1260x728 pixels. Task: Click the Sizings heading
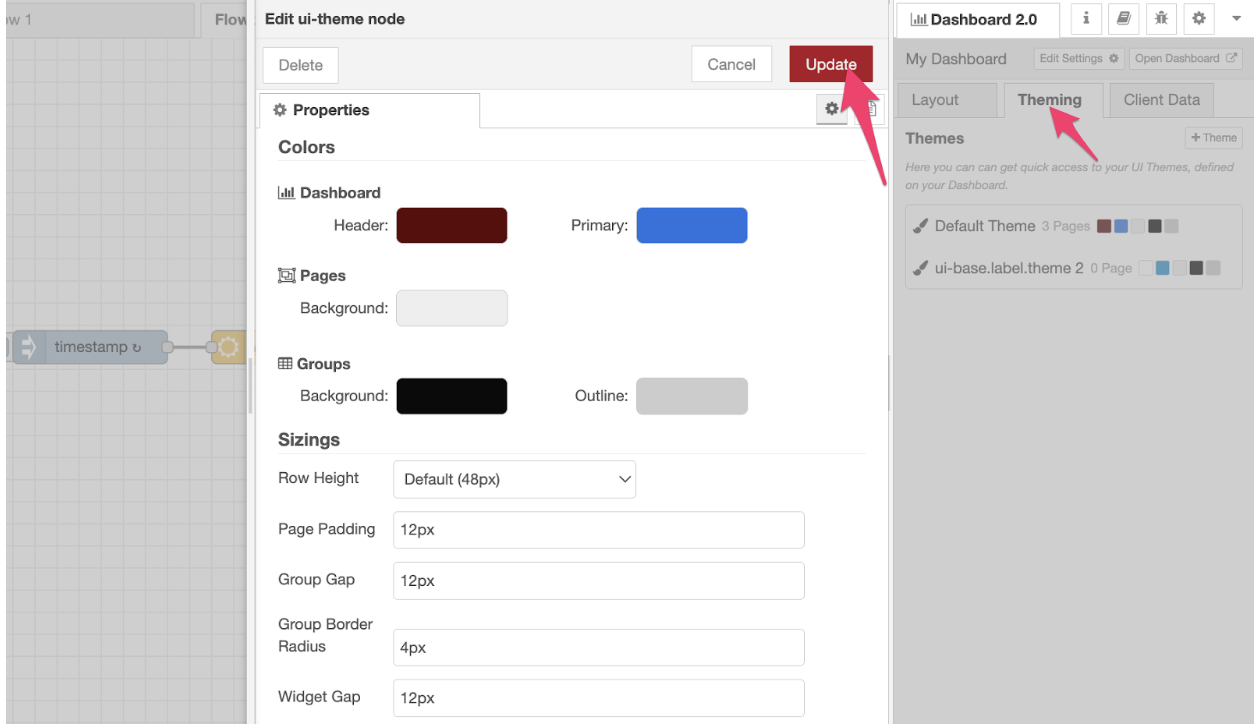(x=309, y=440)
